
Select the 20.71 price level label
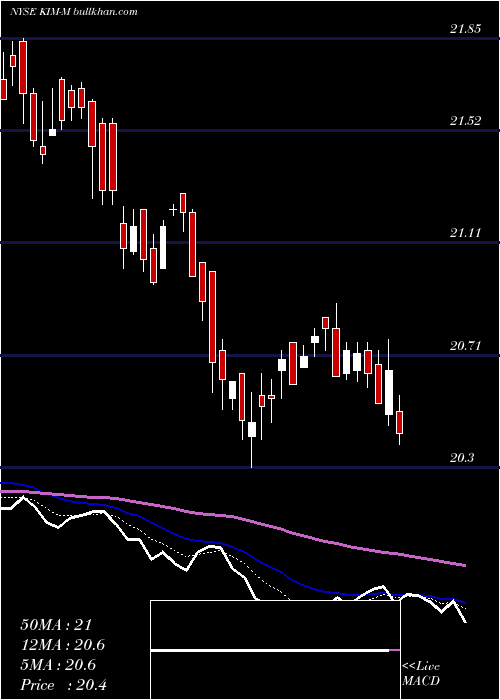point(466,346)
